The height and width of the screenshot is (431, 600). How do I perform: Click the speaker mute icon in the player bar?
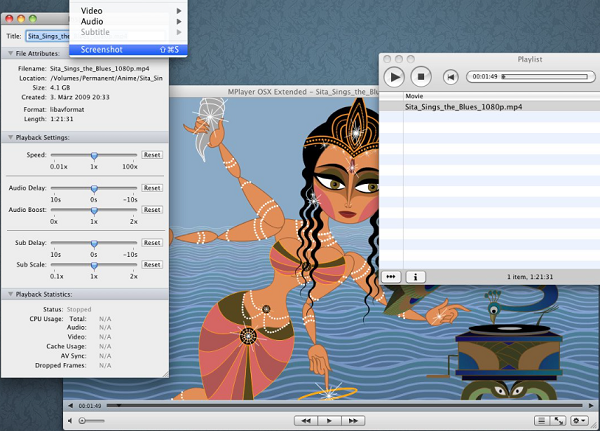tap(70, 421)
